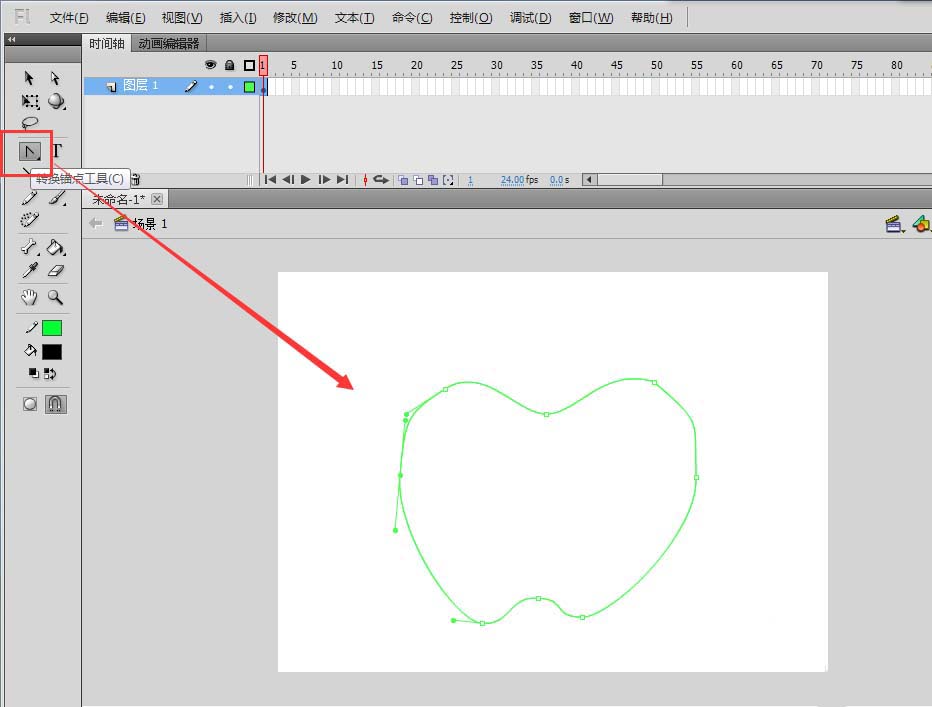932x707 pixels.
Task: Open the Edit Symbols dropdown
Action: 921,225
